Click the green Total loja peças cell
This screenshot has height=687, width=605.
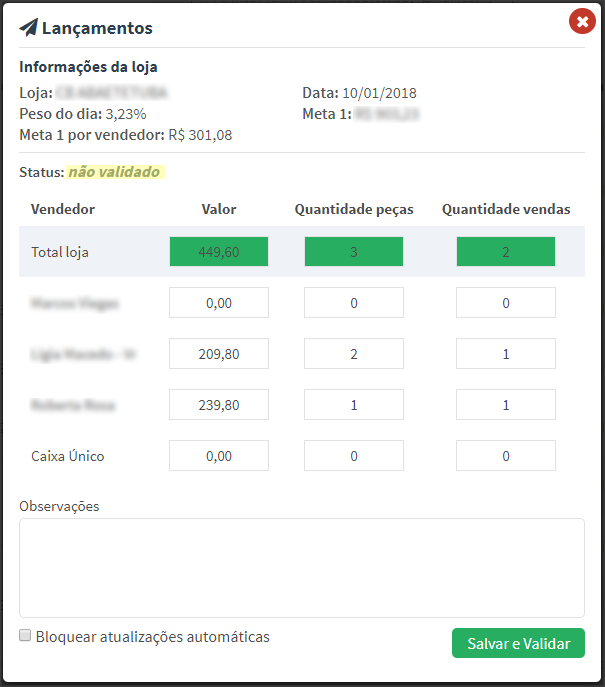pos(354,252)
